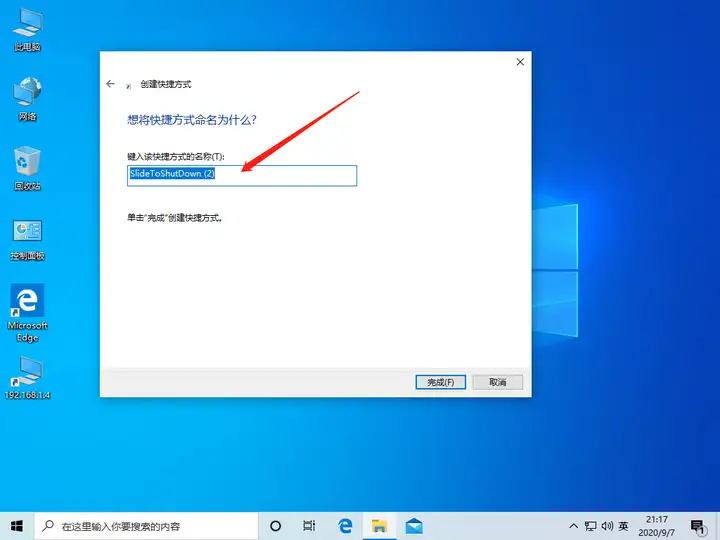Switch input language indicator 英

pyautogui.click(x=623, y=526)
